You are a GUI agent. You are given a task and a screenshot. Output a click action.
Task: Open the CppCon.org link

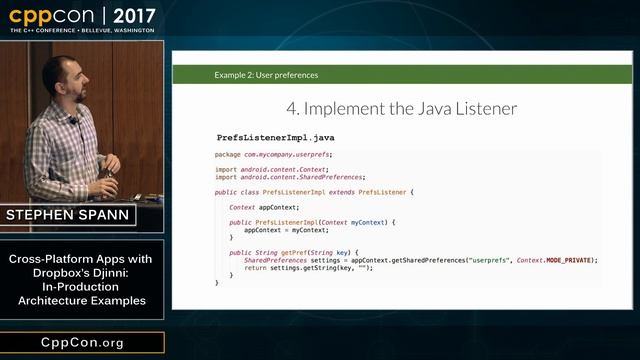(82, 342)
